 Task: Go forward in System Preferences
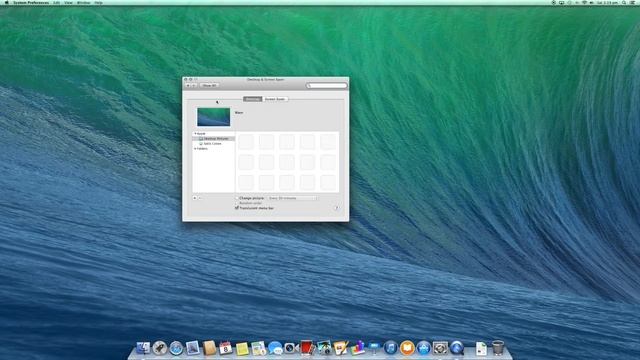194,85
